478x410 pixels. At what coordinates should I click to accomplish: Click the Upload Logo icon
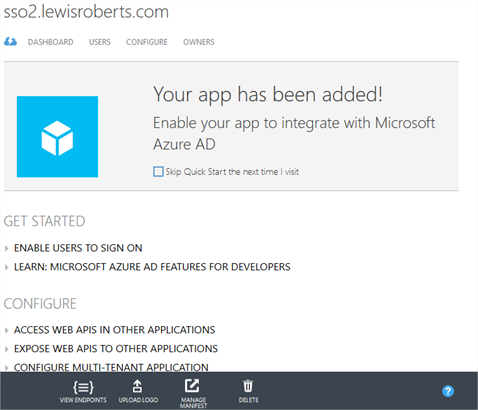coord(137,386)
